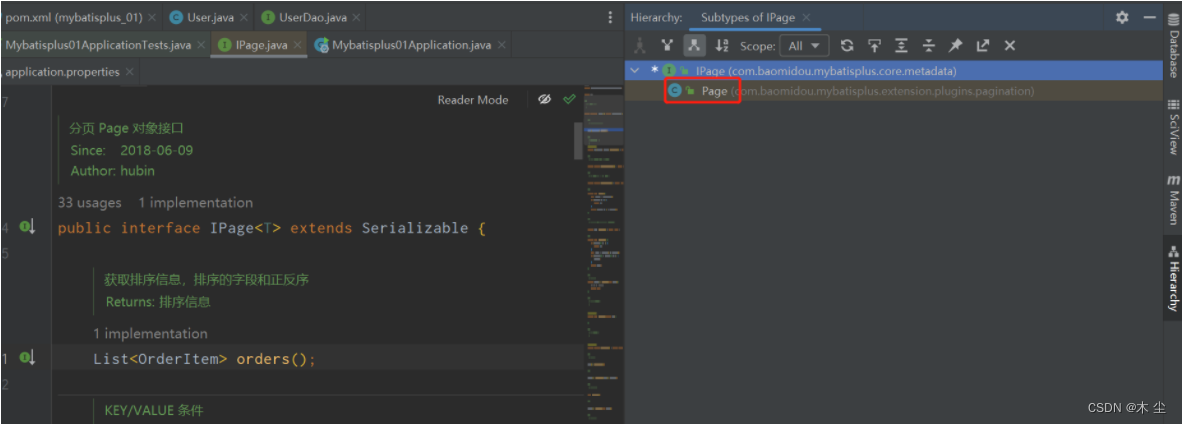Show the class hierarchy in Hierarchy toolbar
The width and height of the screenshot is (1182, 424).
[640, 46]
